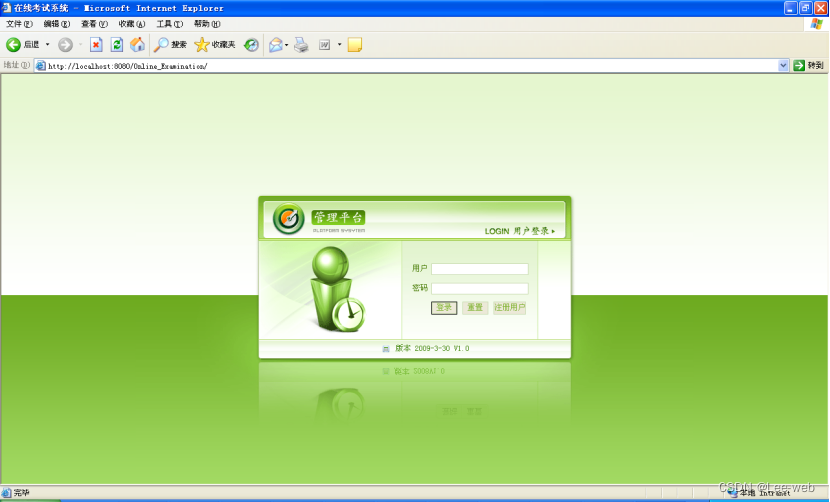Click the 完毕 status bar text
The width and height of the screenshot is (830, 502).
[x=21, y=493]
